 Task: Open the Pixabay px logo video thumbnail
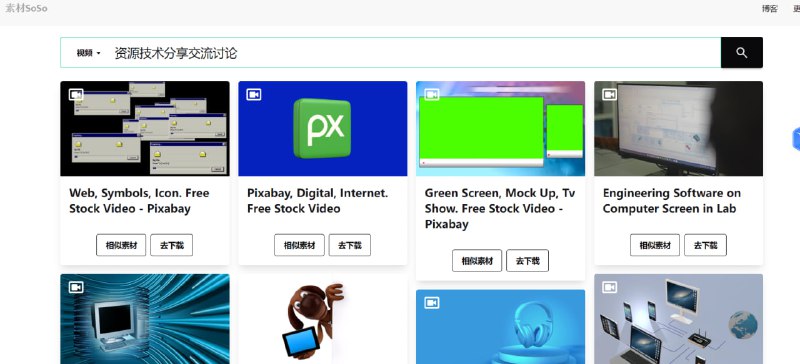coord(322,129)
